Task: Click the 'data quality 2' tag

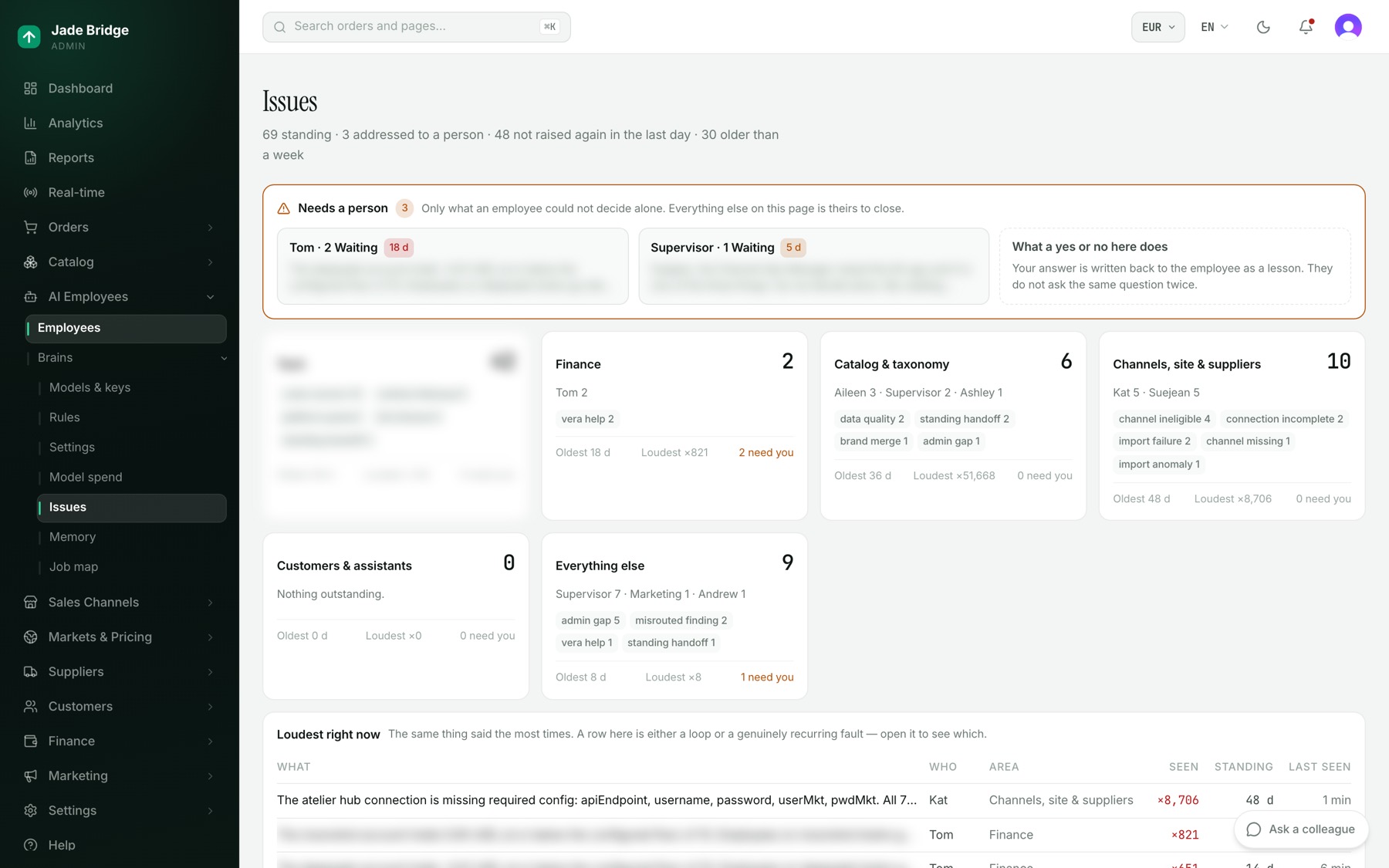Action: 872,419
